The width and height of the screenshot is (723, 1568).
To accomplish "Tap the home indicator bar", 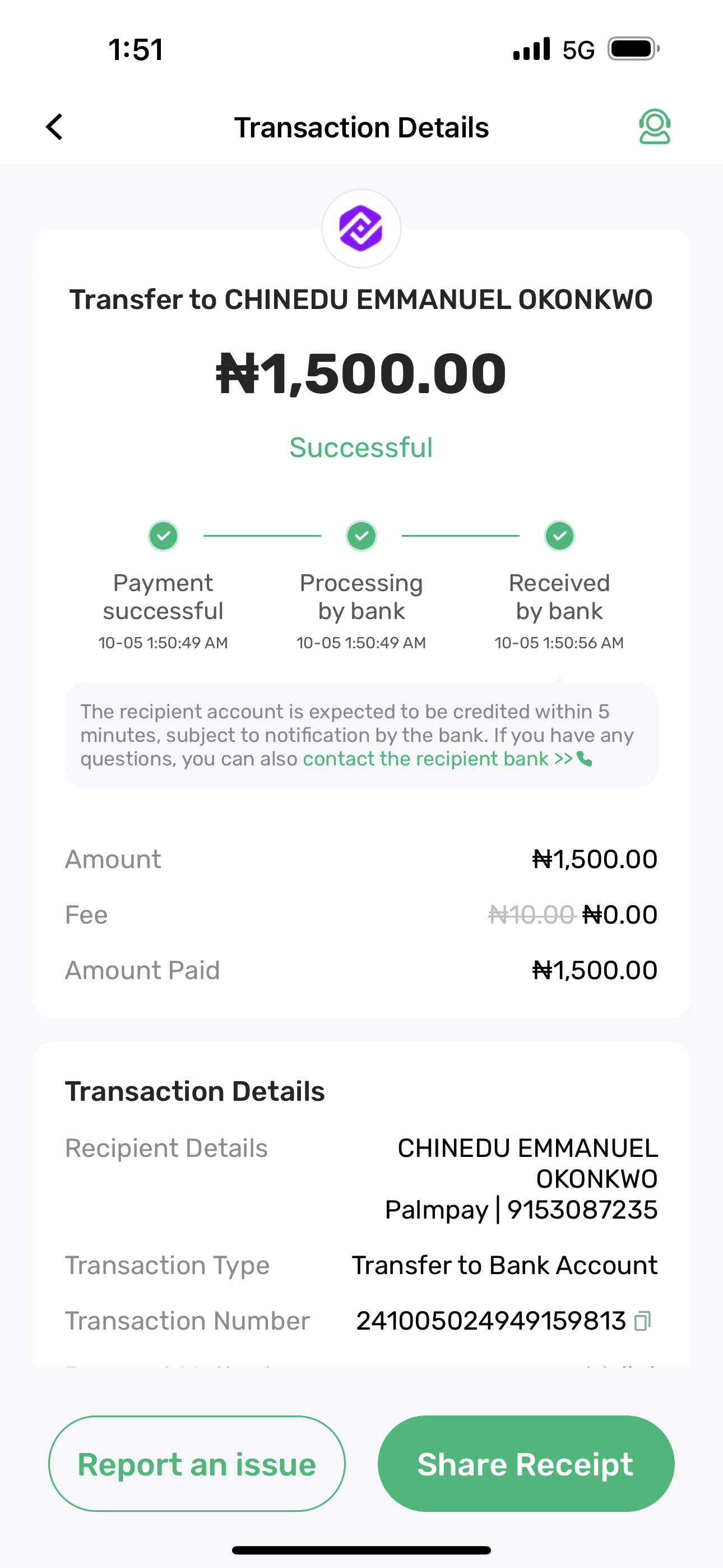I will point(361,1549).
